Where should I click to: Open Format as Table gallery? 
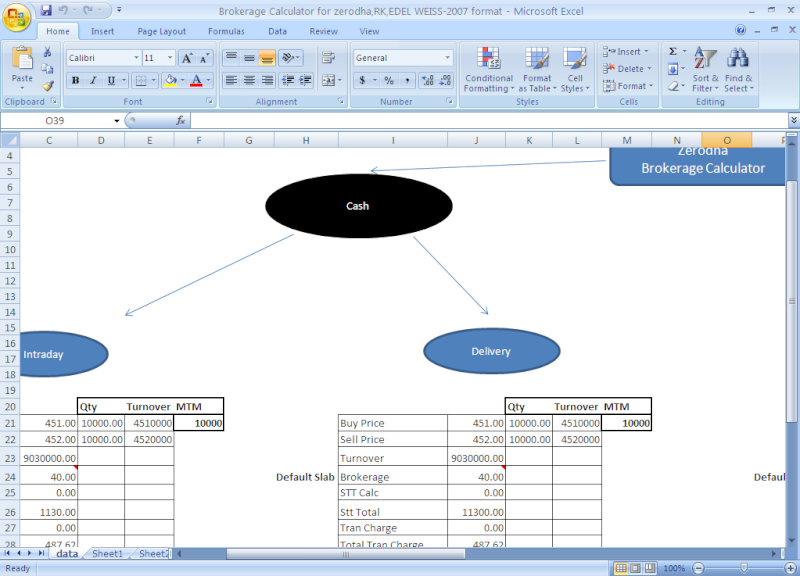[x=537, y=69]
